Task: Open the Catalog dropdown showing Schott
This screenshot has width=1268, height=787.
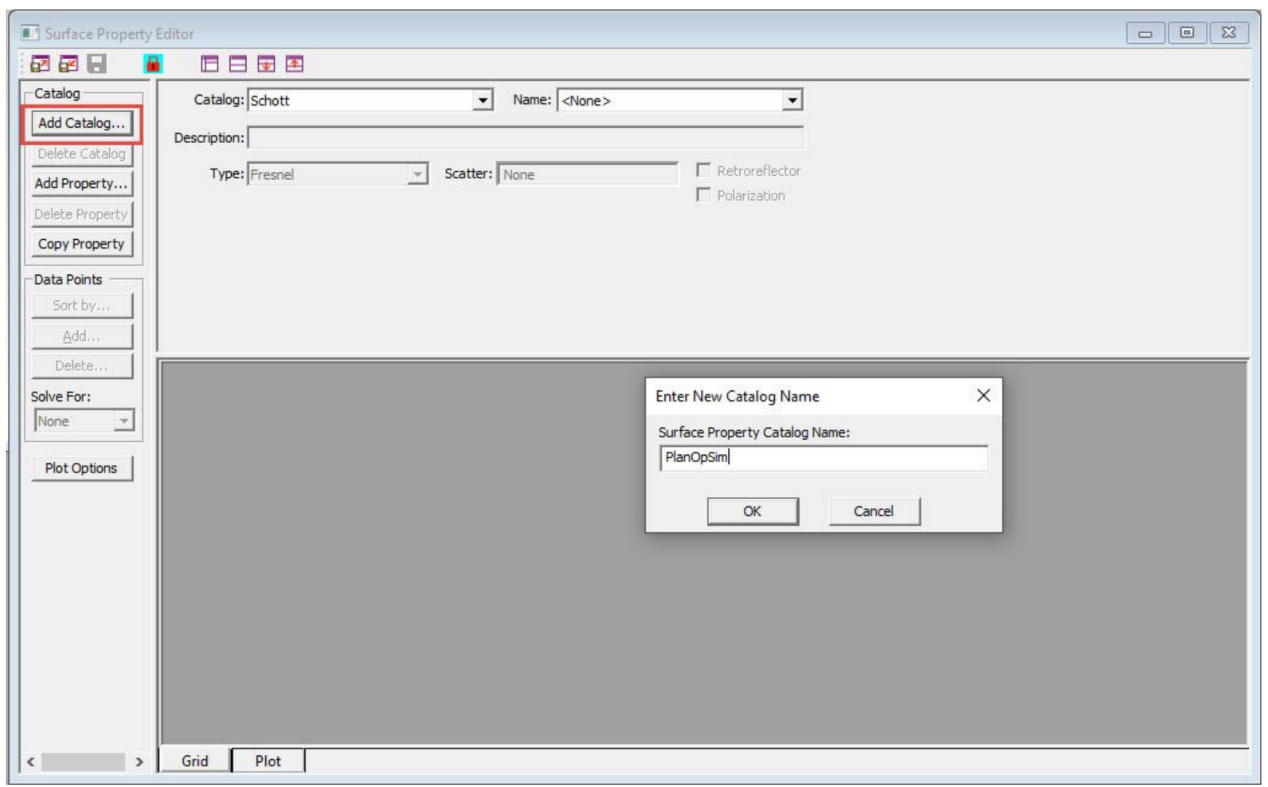Action: (484, 100)
